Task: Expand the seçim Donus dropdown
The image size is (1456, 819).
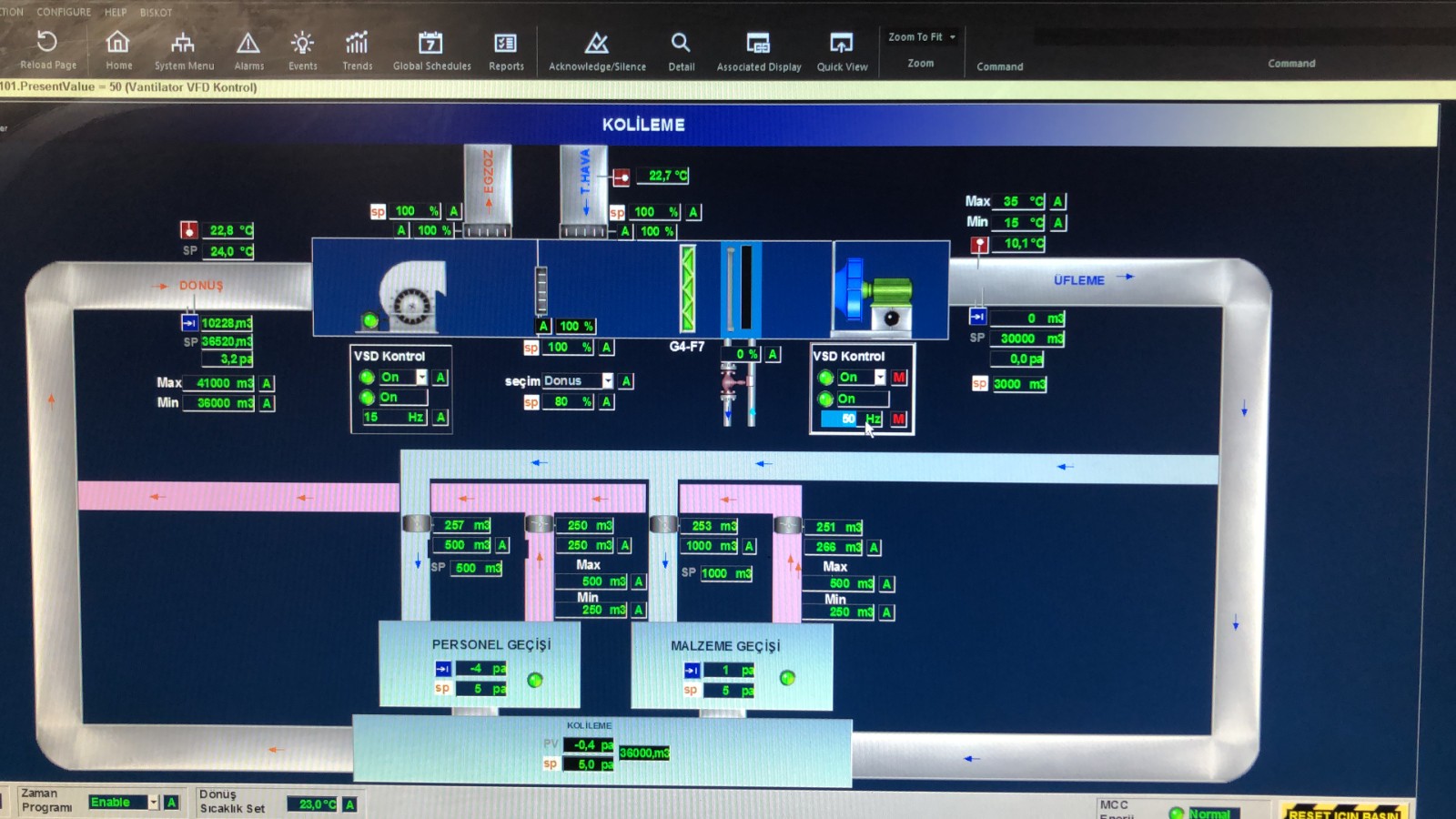Action: (607, 381)
